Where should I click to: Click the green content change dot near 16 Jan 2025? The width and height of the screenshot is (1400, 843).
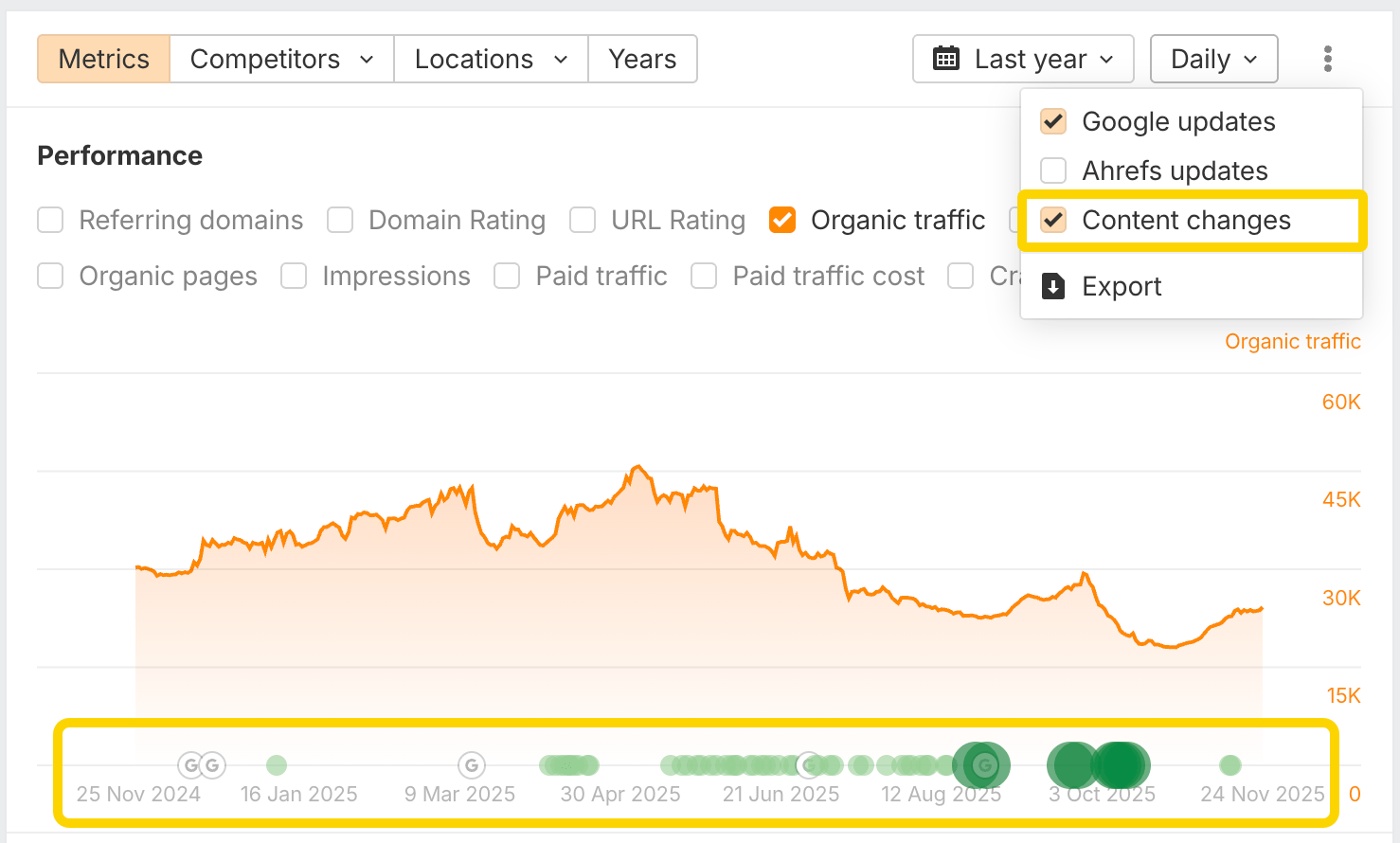tap(277, 764)
